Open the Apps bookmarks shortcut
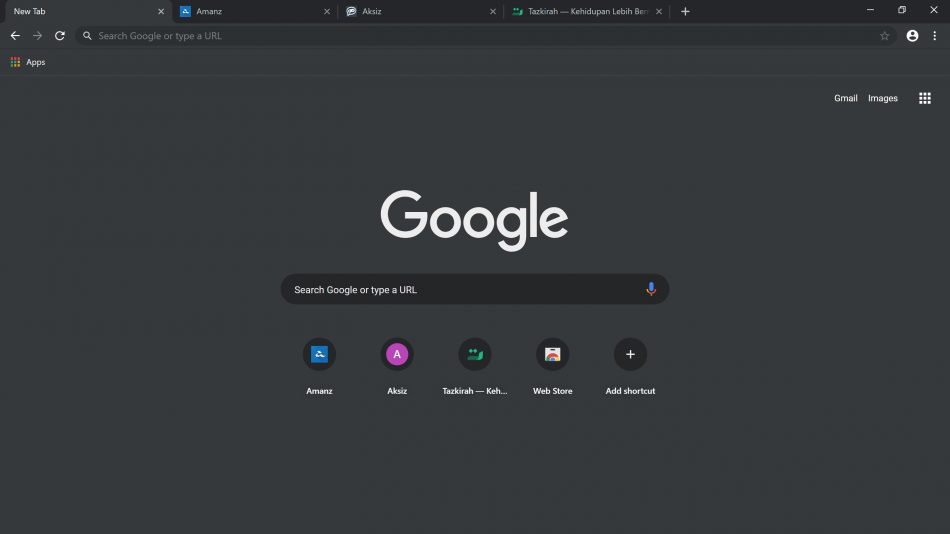This screenshot has width=950, height=534. pyautogui.click(x=28, y=62)
